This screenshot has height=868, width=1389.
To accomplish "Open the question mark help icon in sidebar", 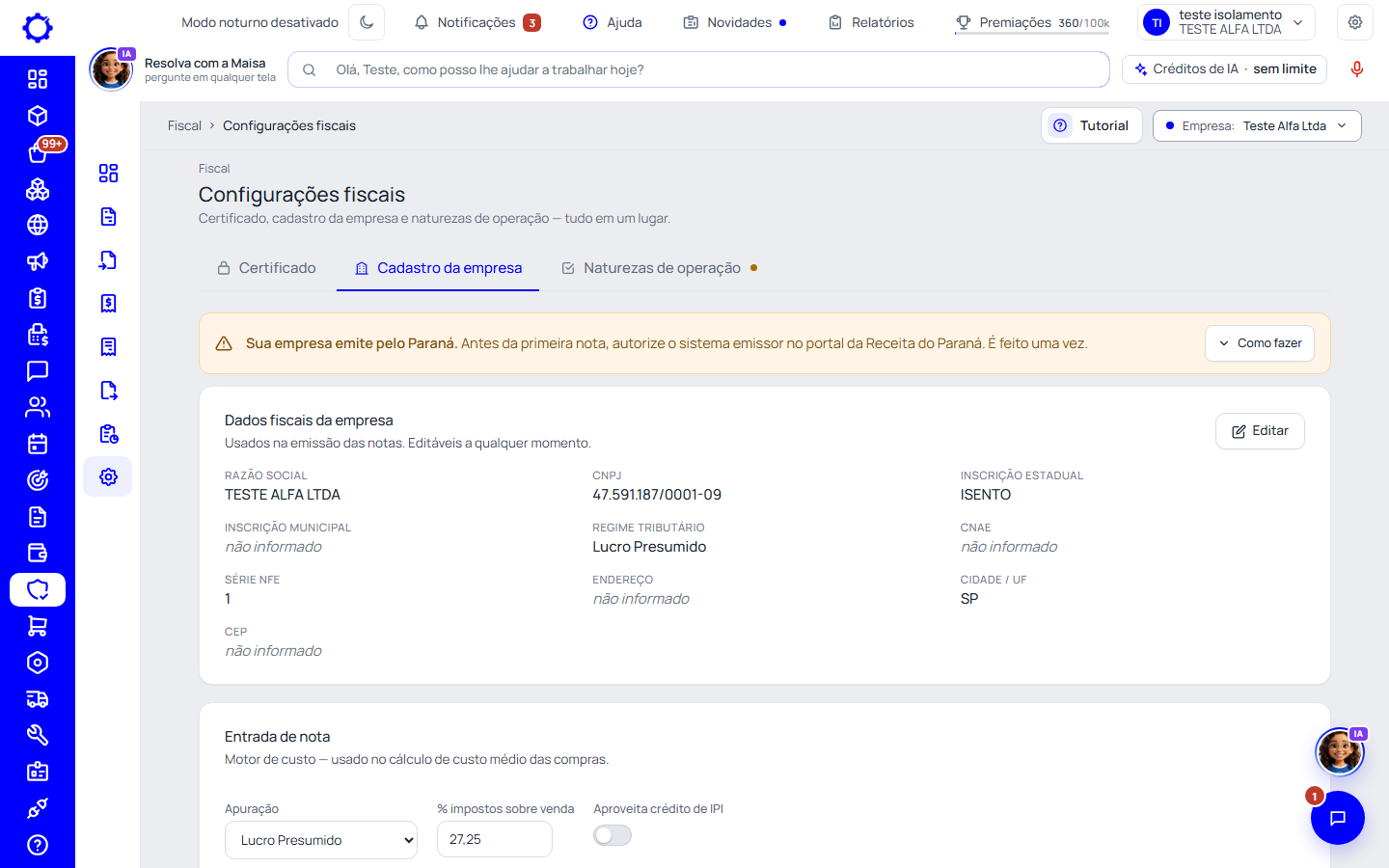I will [38, 845].
